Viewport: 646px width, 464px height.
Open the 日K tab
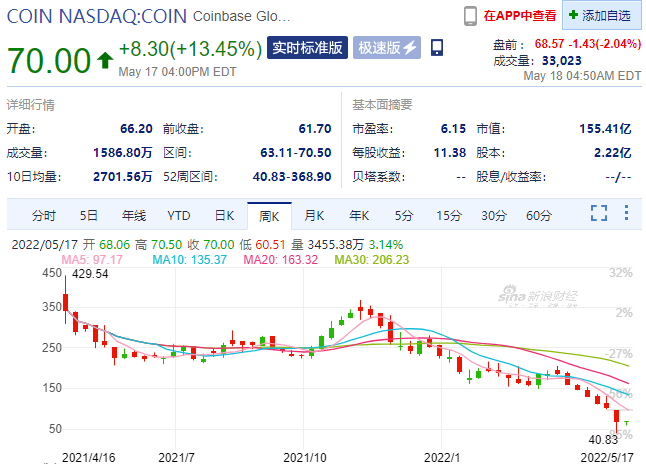point(225,216)
